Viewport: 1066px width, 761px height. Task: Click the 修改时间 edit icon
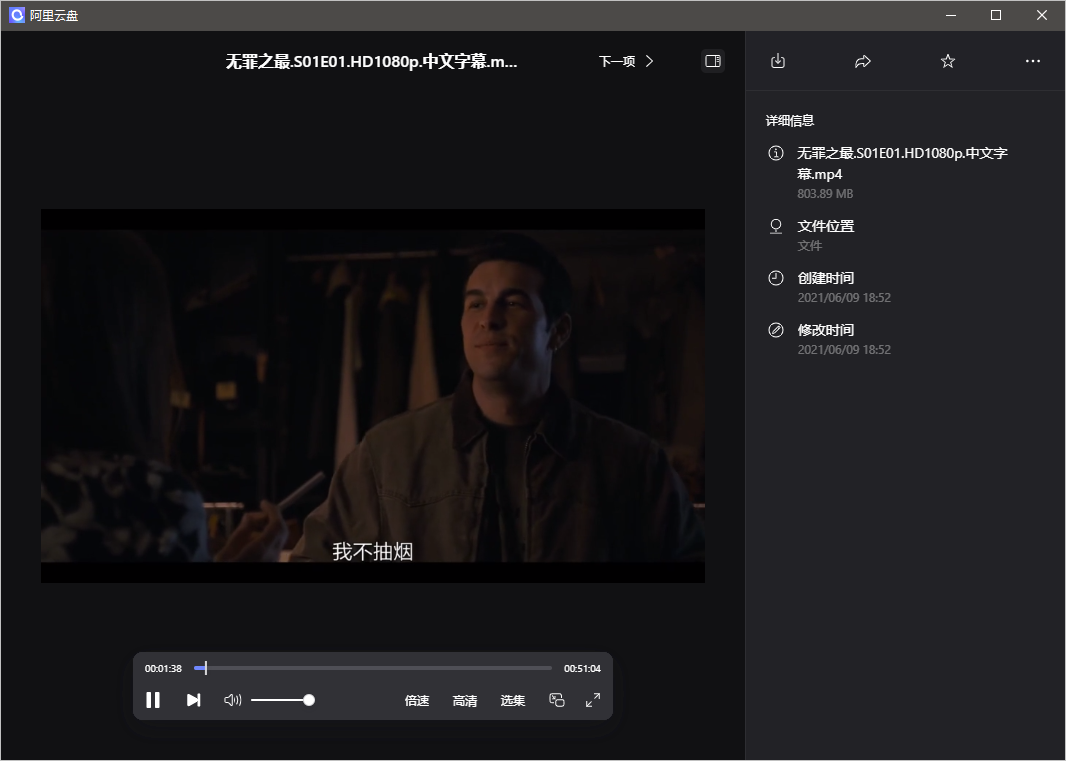coord(776,330)
